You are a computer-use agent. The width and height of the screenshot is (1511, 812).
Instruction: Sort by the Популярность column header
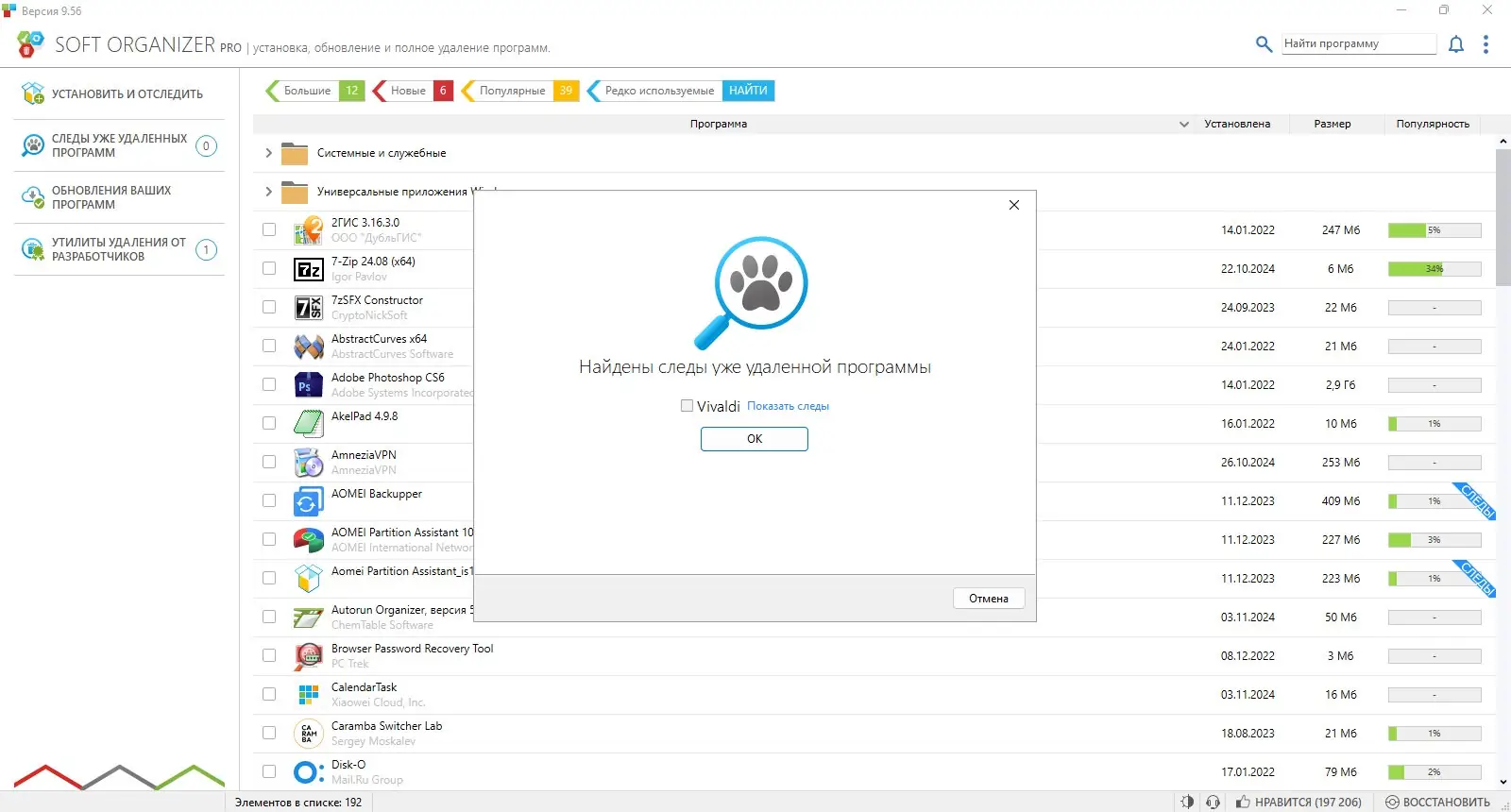click(x=1433, y=124)
